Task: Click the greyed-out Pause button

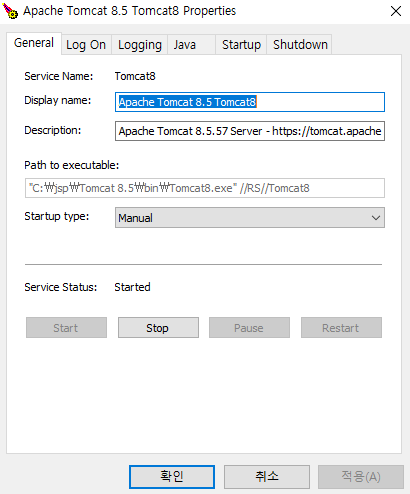Action: click(x=249, y=328)
